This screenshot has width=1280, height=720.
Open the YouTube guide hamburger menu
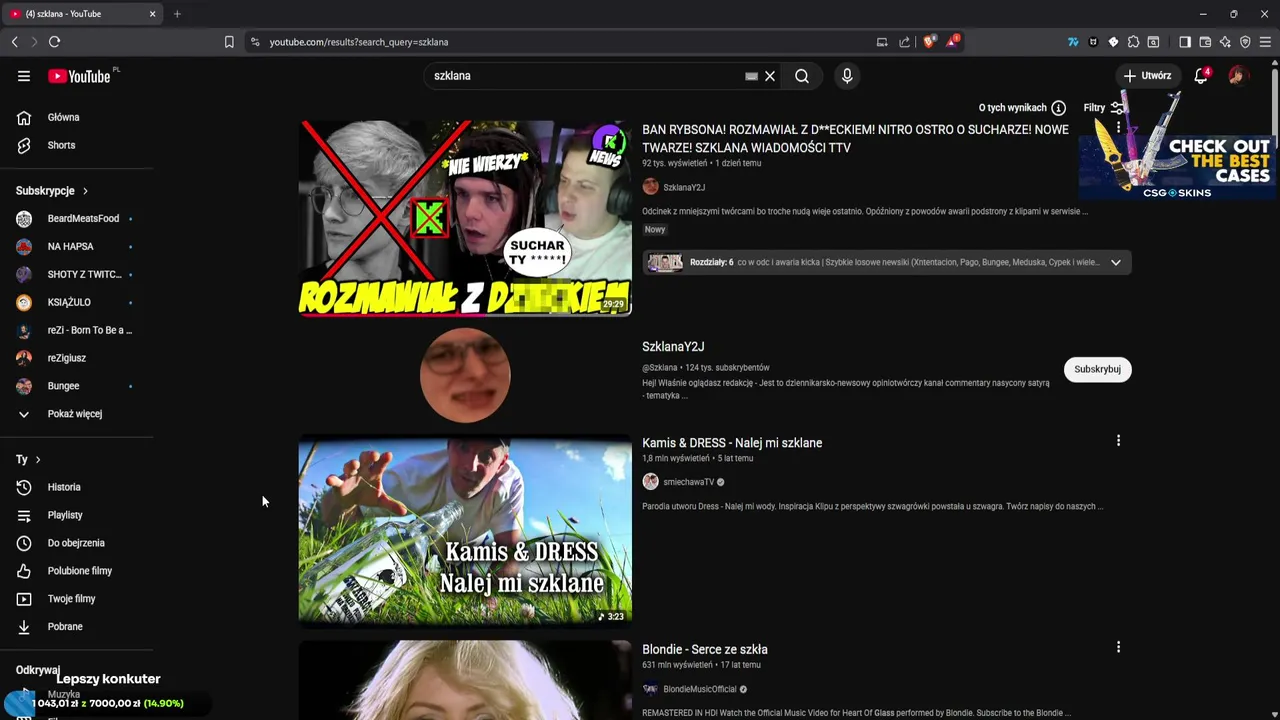24,76
